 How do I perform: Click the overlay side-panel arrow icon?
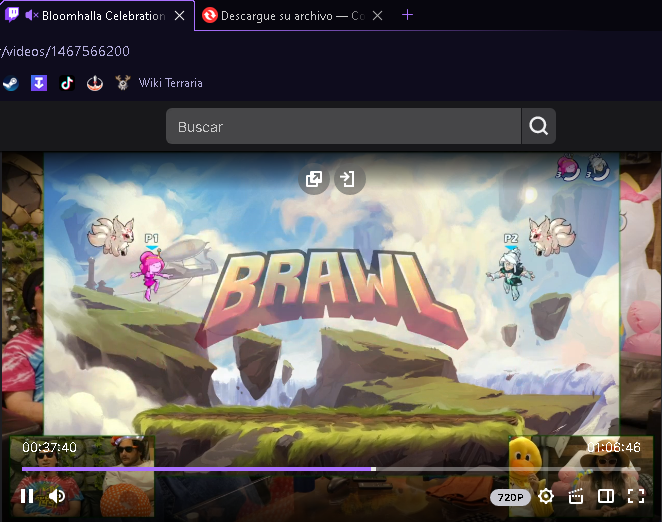pos(349,179)
